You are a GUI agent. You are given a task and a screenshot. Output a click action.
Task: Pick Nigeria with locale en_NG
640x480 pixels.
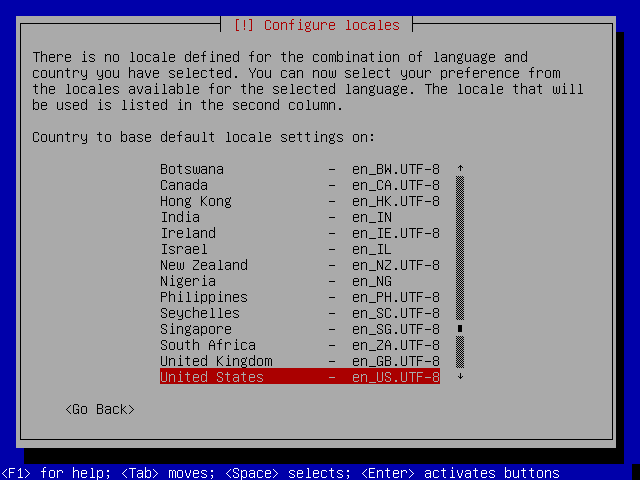point(299,281)
